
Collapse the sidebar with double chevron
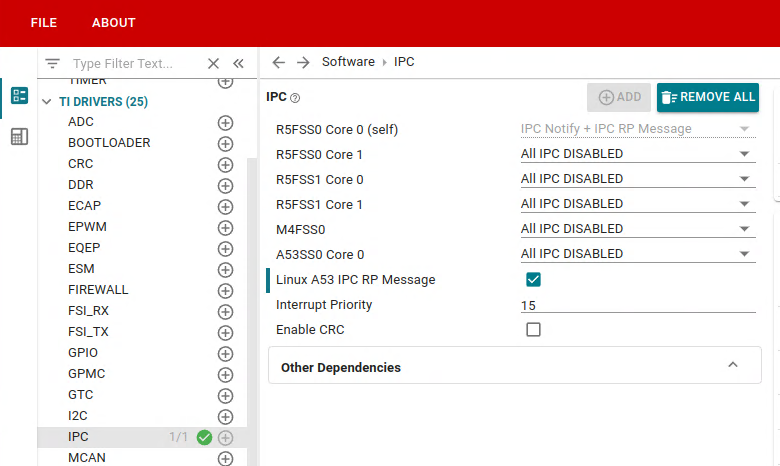(238, 63)
